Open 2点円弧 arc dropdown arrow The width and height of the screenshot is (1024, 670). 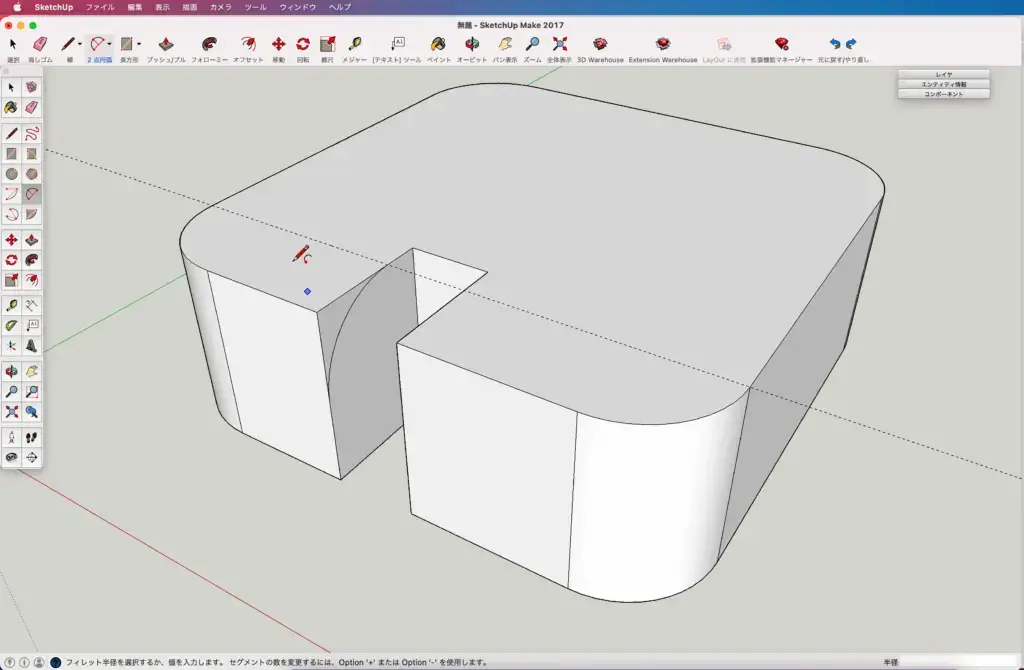(109, 44)
